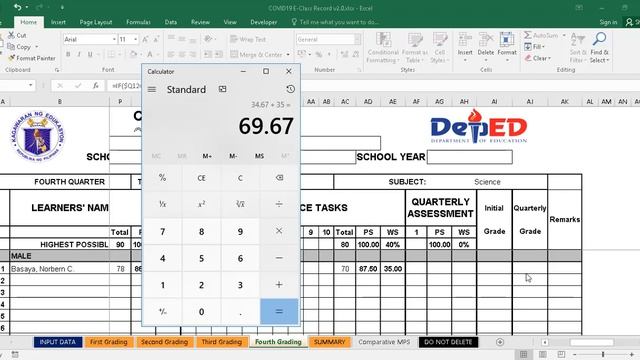Click the reciprocal 1/x key

point(162,204)
